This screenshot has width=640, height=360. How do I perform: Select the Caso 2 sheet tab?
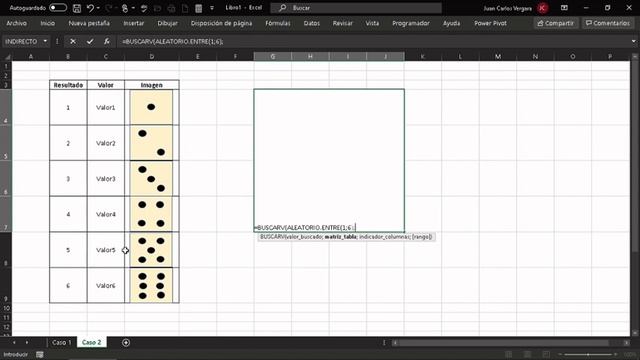click(91, 342)
